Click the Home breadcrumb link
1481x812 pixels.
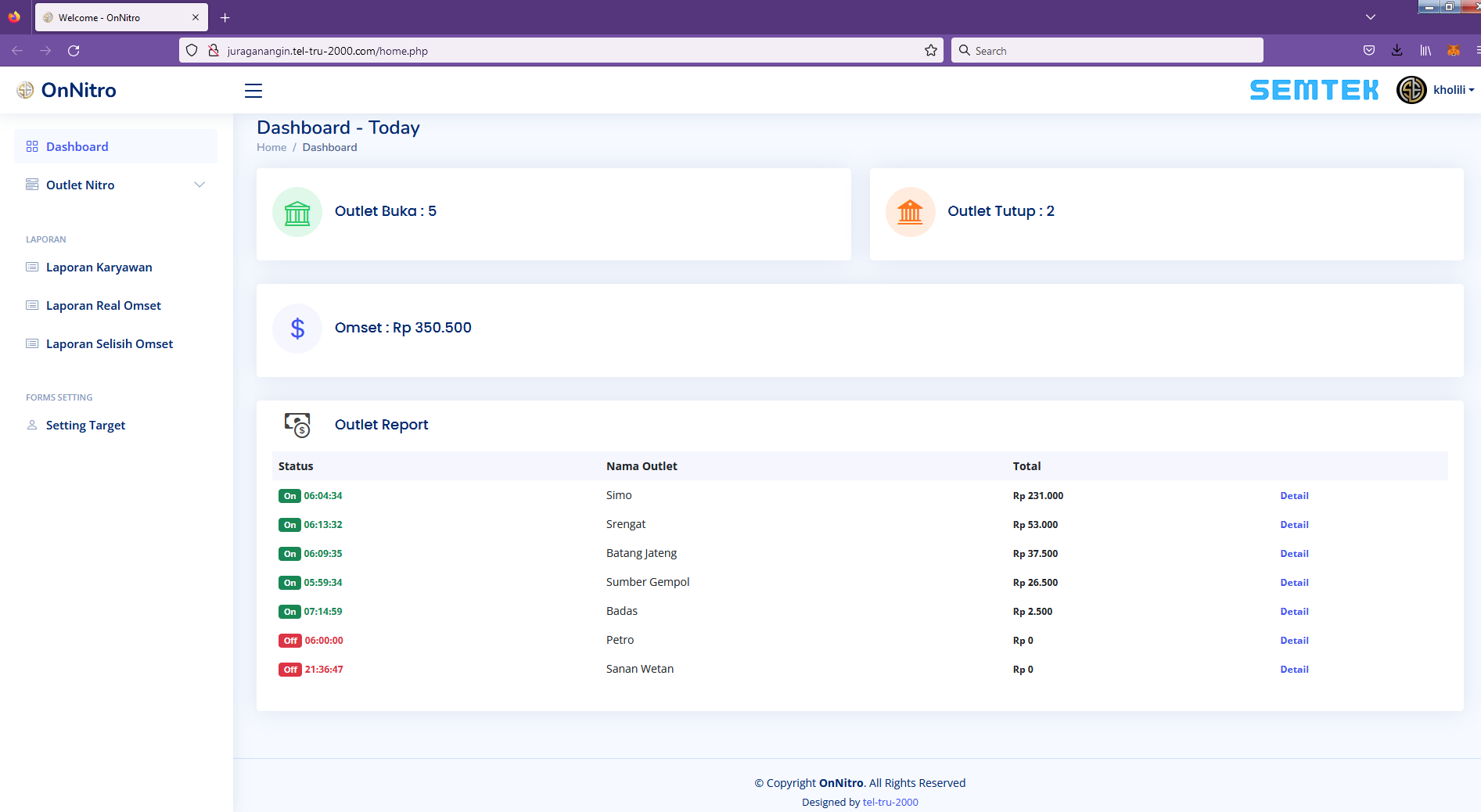pos(271,148)
